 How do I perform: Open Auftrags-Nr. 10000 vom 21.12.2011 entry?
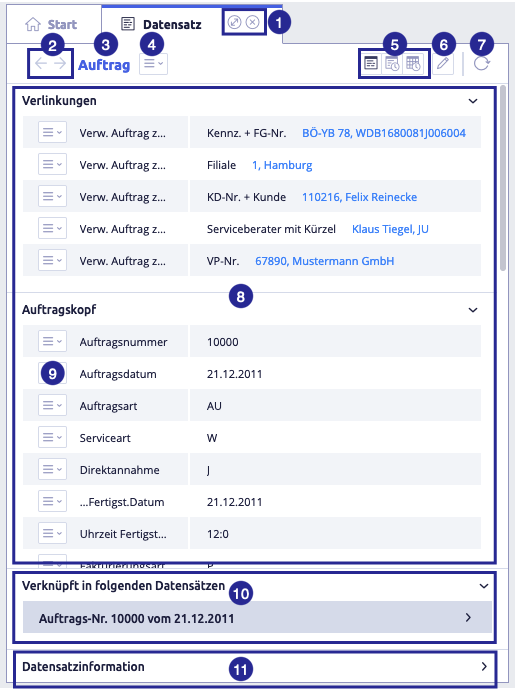257,617
